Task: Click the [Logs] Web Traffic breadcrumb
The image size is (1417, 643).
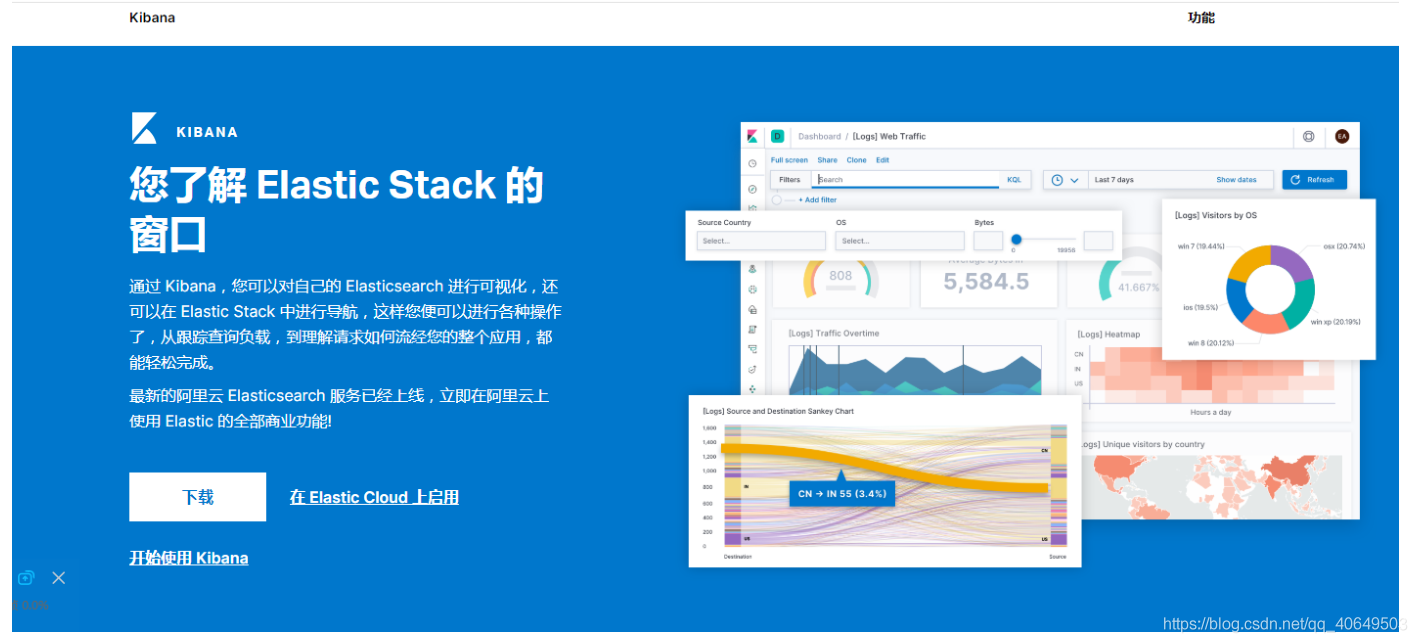Action: pos(889,136)
